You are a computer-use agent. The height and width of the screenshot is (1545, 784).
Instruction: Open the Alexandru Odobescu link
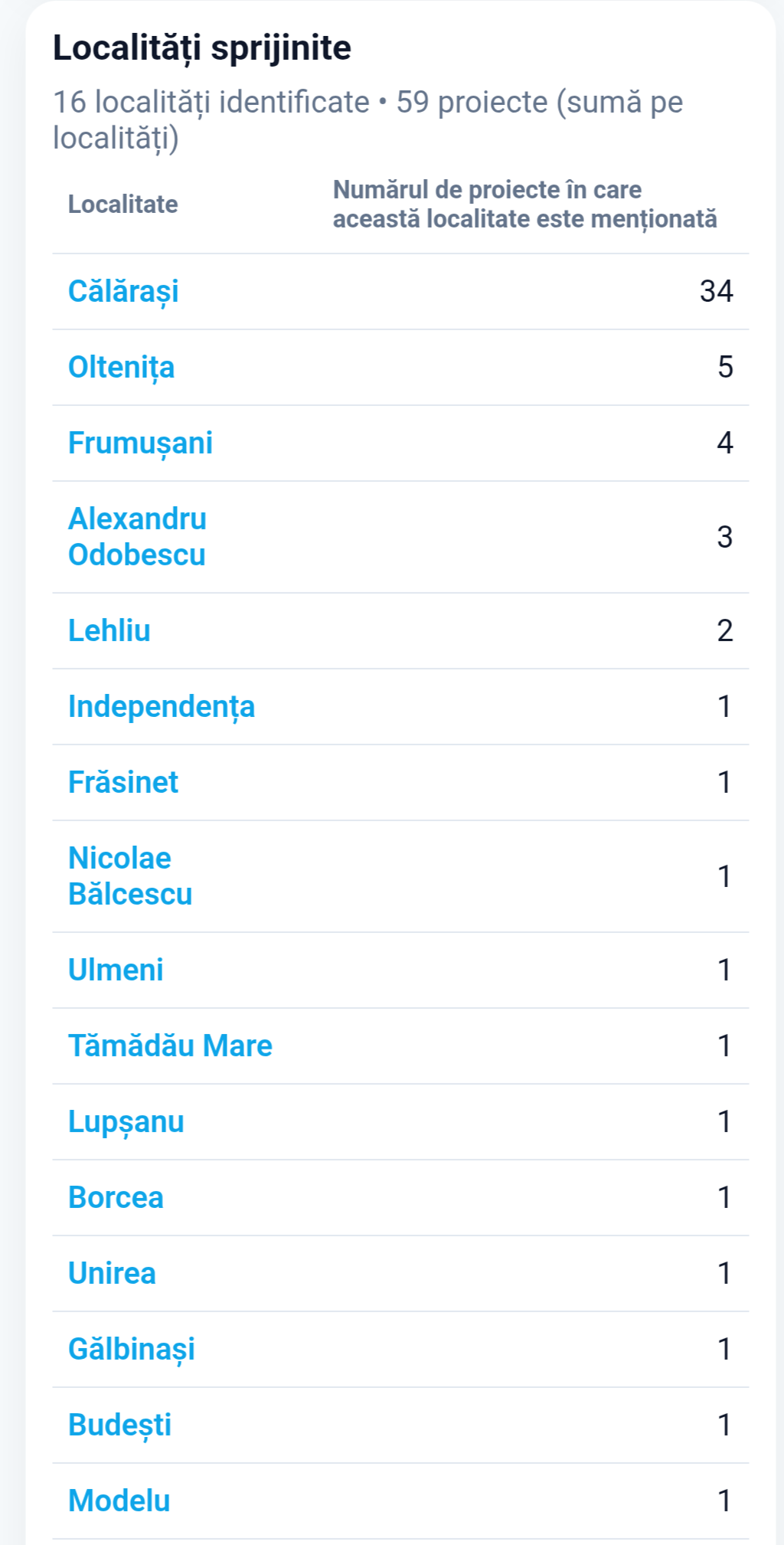(137, 537)
